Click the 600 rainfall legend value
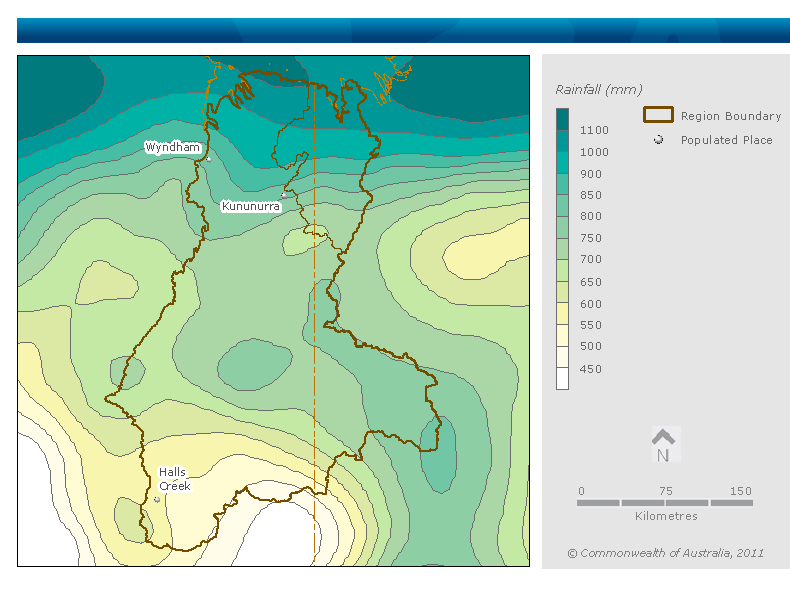Image resolution: width=790 pixels, height=594 pixels. pyautogui.click(x=590, y=304)
